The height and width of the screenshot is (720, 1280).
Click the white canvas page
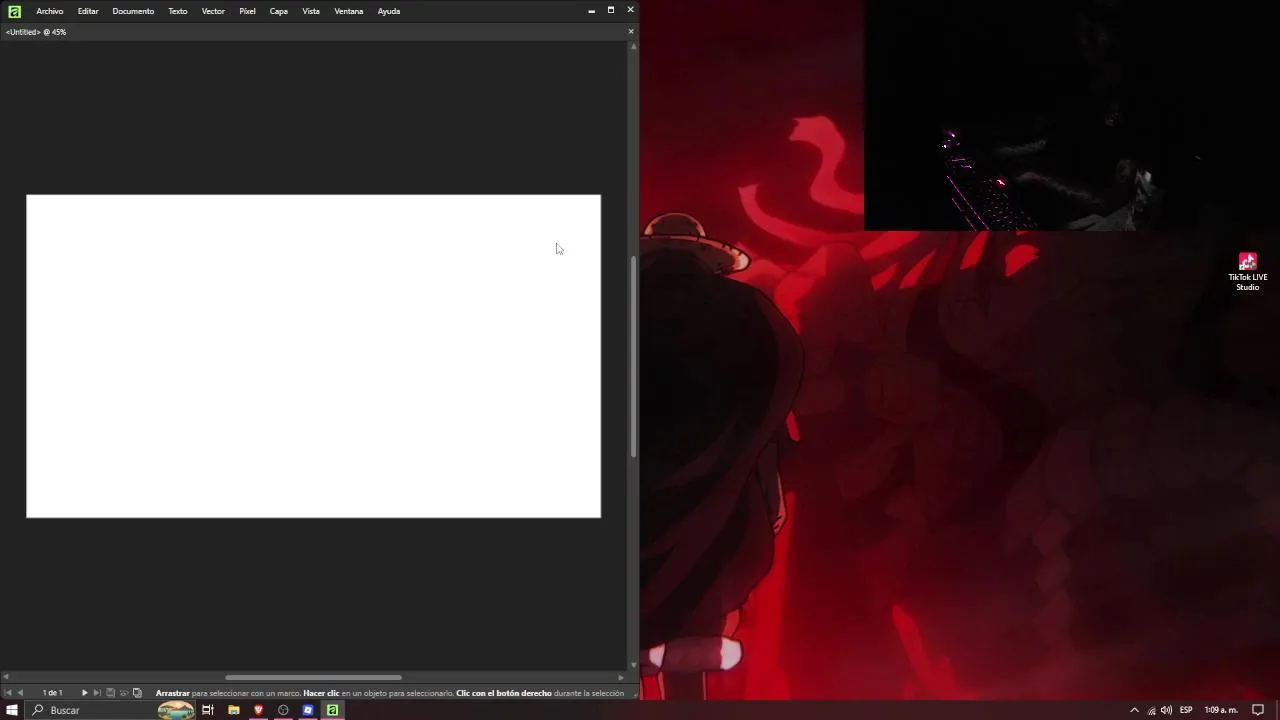pyautogui.click(x=313, y=356)
